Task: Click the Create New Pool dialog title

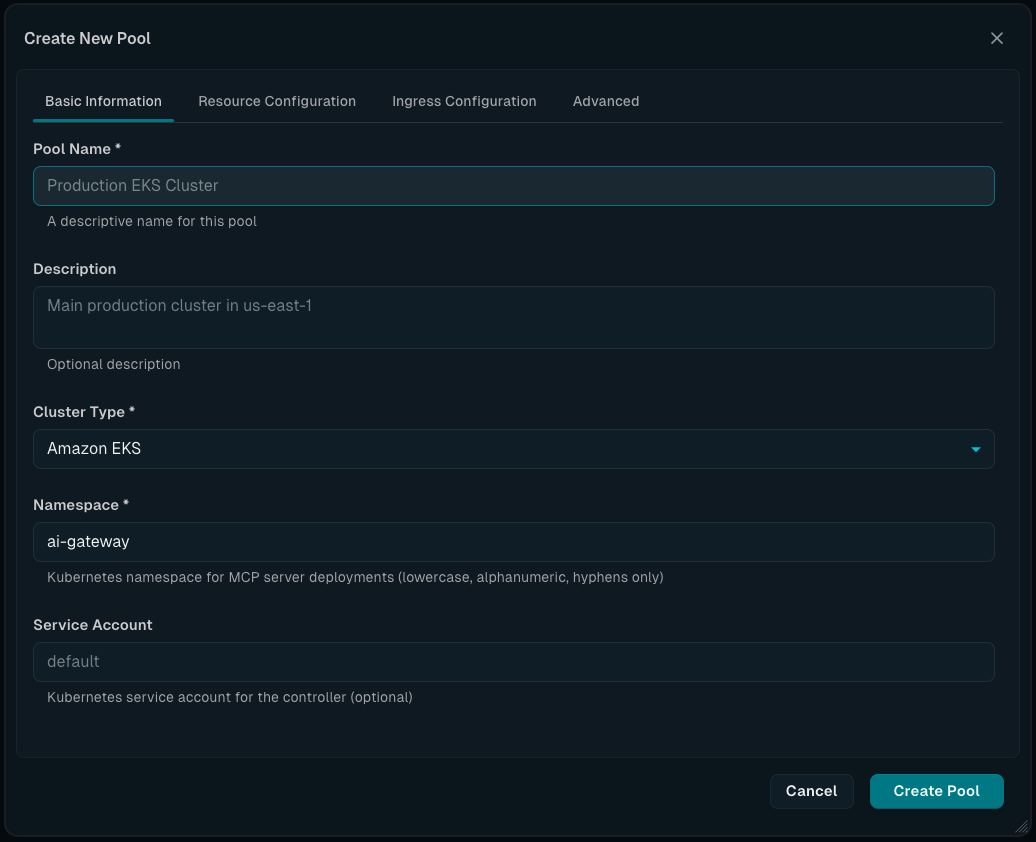Action: click(88, 38)
